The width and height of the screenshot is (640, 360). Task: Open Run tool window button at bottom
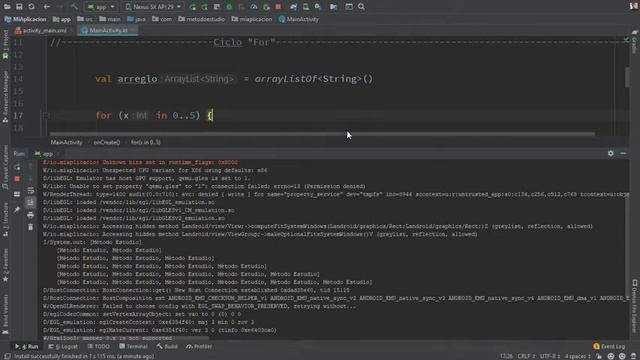27,347
